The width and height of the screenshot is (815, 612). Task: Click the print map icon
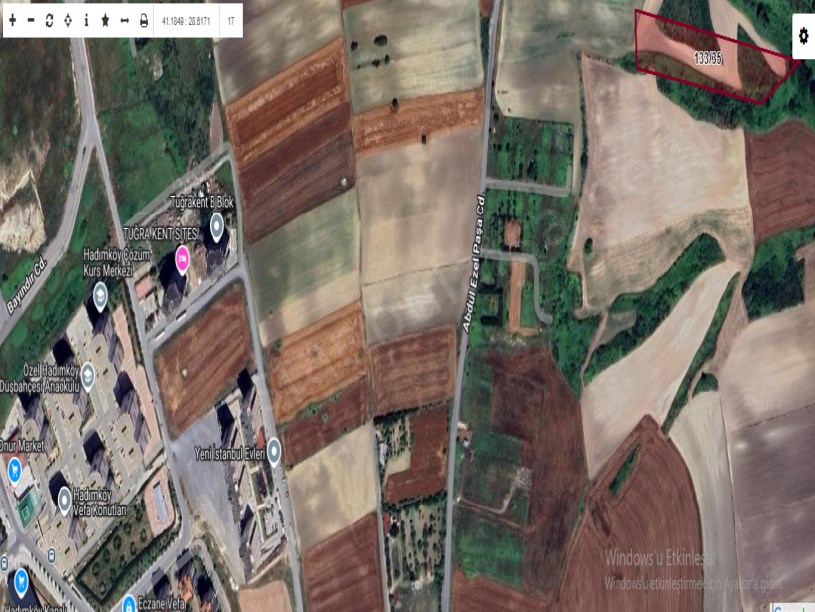(143, 20)
